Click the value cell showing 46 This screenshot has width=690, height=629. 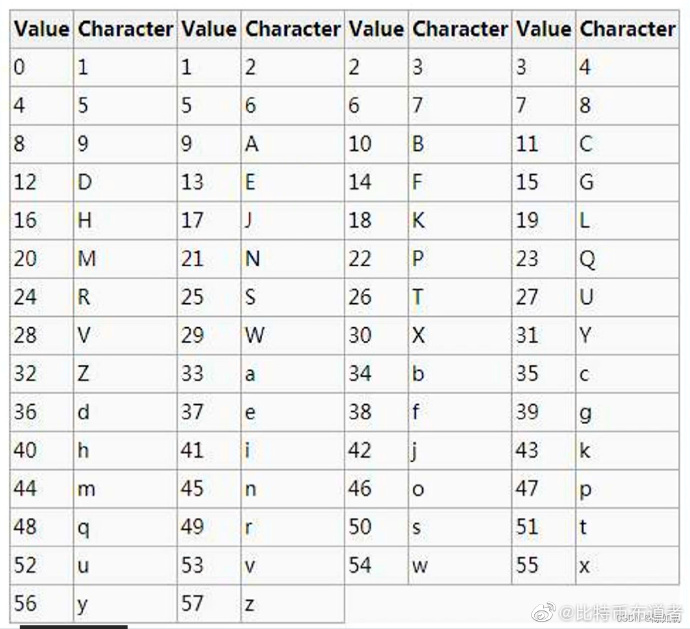(x=376, y=488)
